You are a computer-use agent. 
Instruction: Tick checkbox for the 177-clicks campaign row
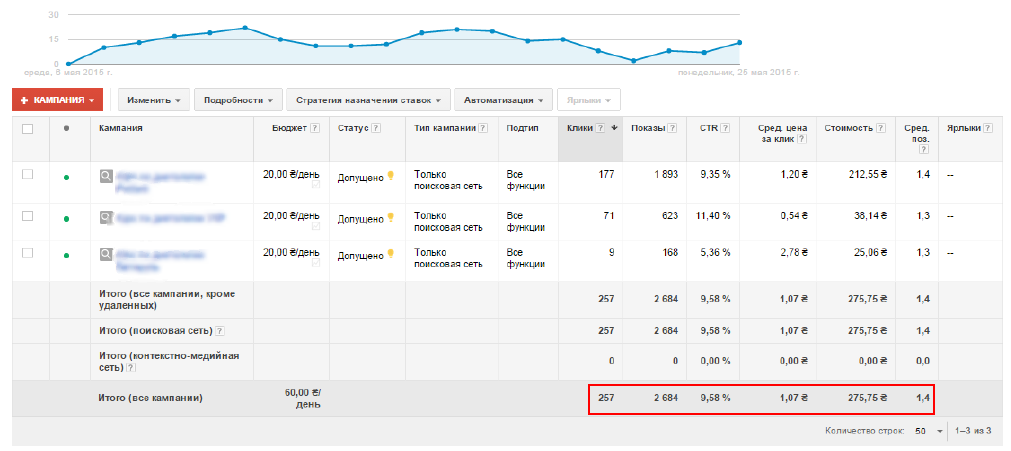27,174
